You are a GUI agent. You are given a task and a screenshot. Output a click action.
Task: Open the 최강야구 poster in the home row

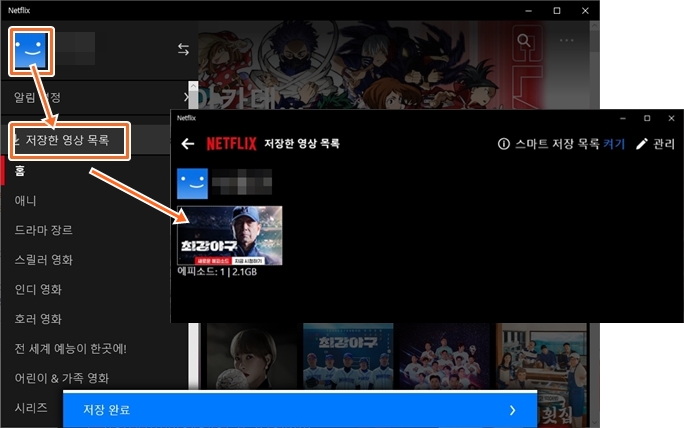348,356
